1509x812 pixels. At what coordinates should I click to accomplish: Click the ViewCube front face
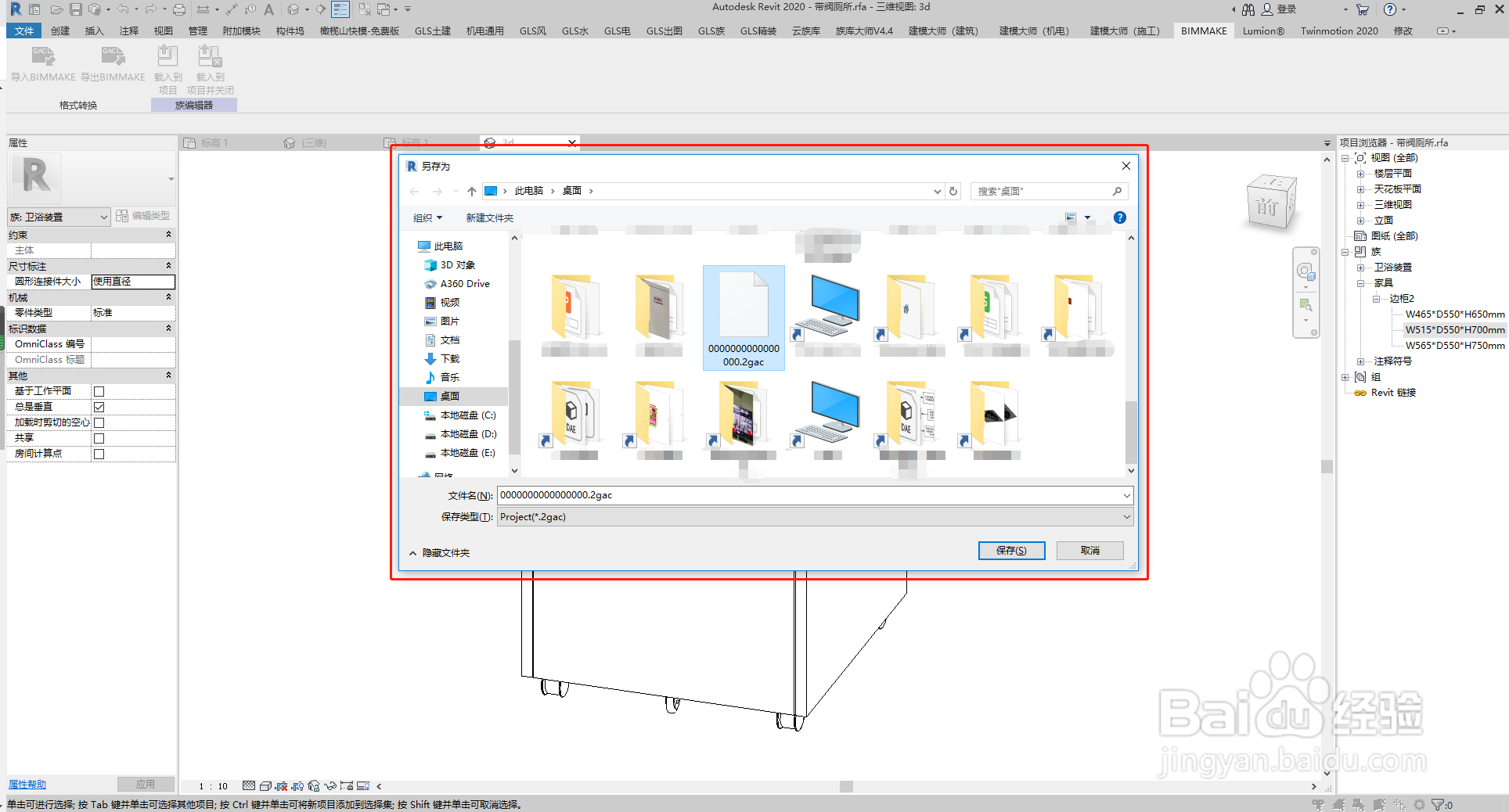(1268, 207)
